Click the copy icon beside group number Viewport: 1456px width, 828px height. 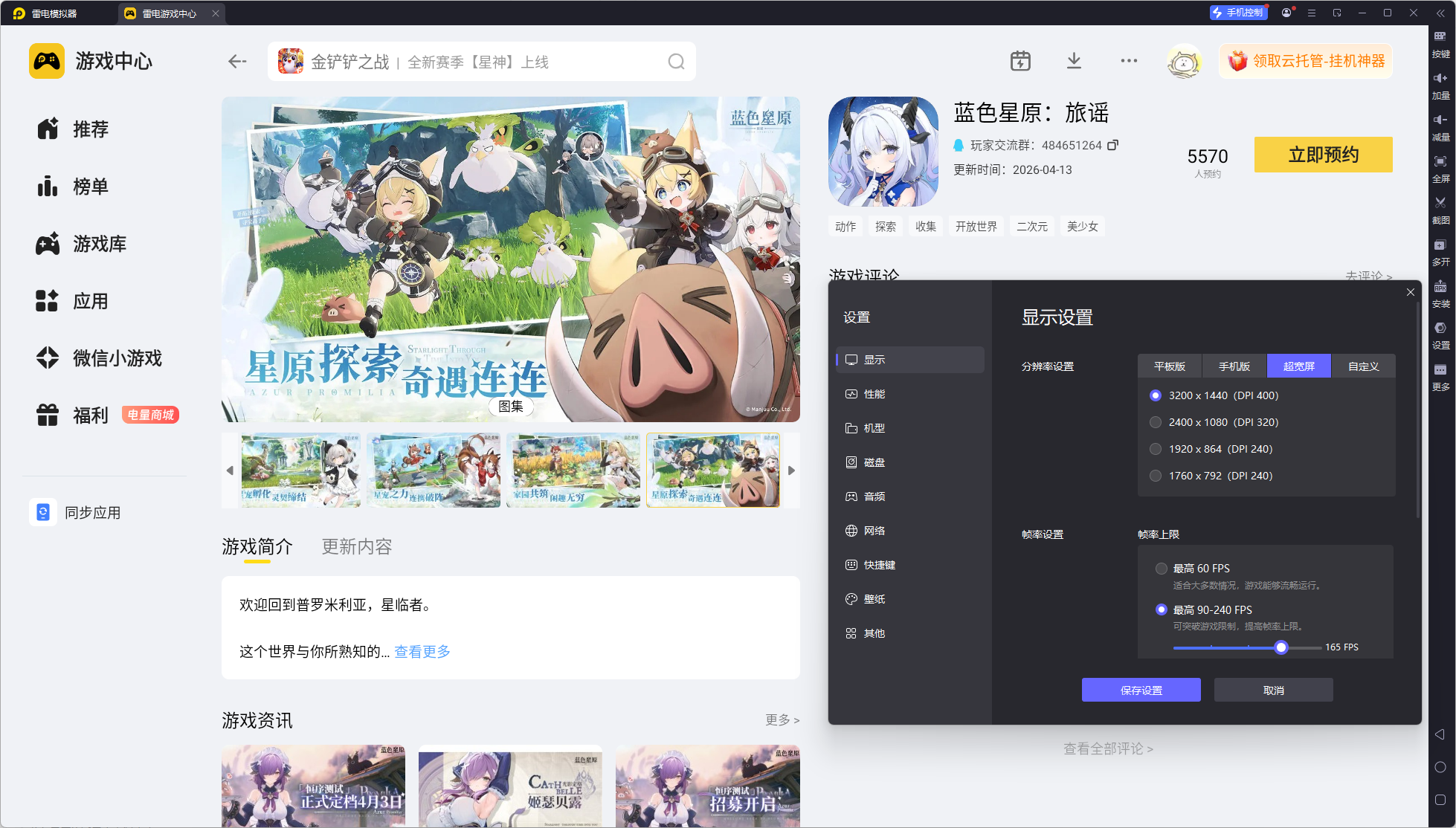(1112, 145)
